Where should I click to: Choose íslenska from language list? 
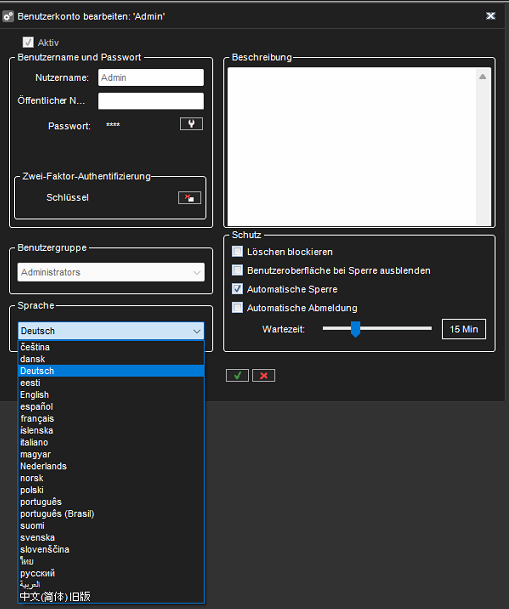point(111,431)
